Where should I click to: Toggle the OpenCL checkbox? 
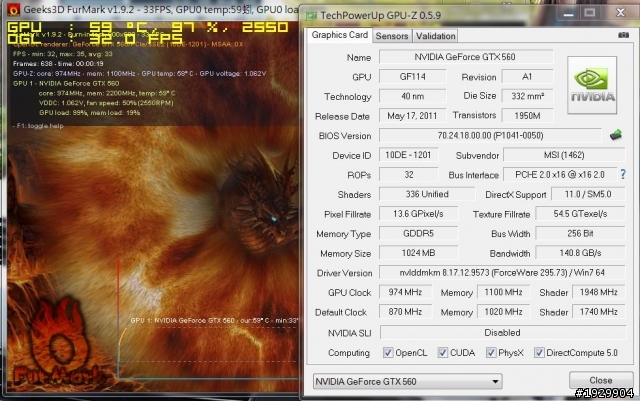(388, 352)
